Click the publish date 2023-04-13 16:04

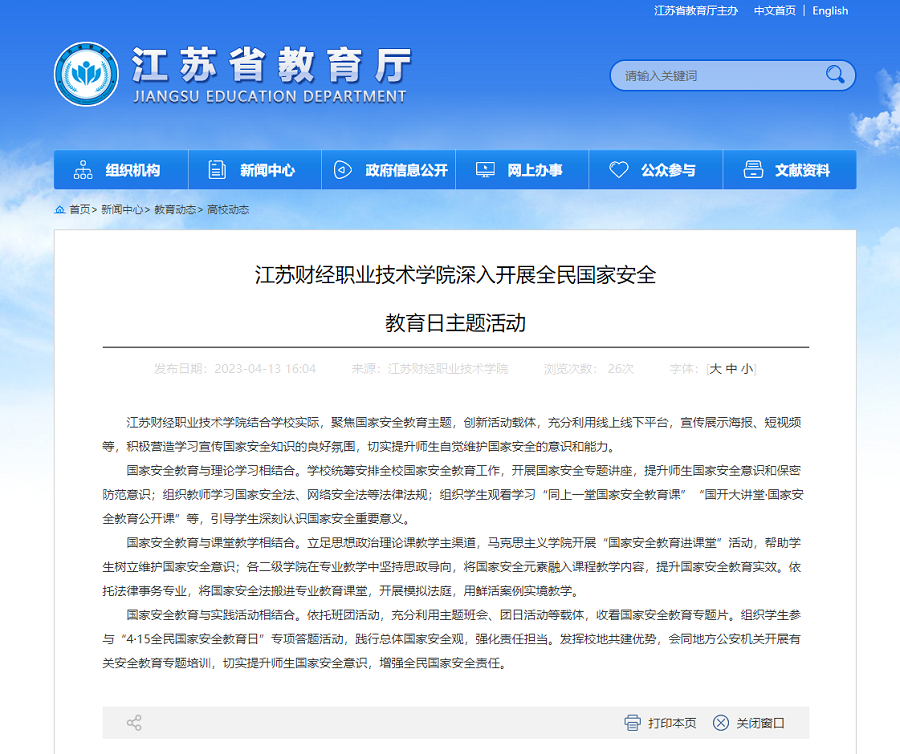pos(265,369)
